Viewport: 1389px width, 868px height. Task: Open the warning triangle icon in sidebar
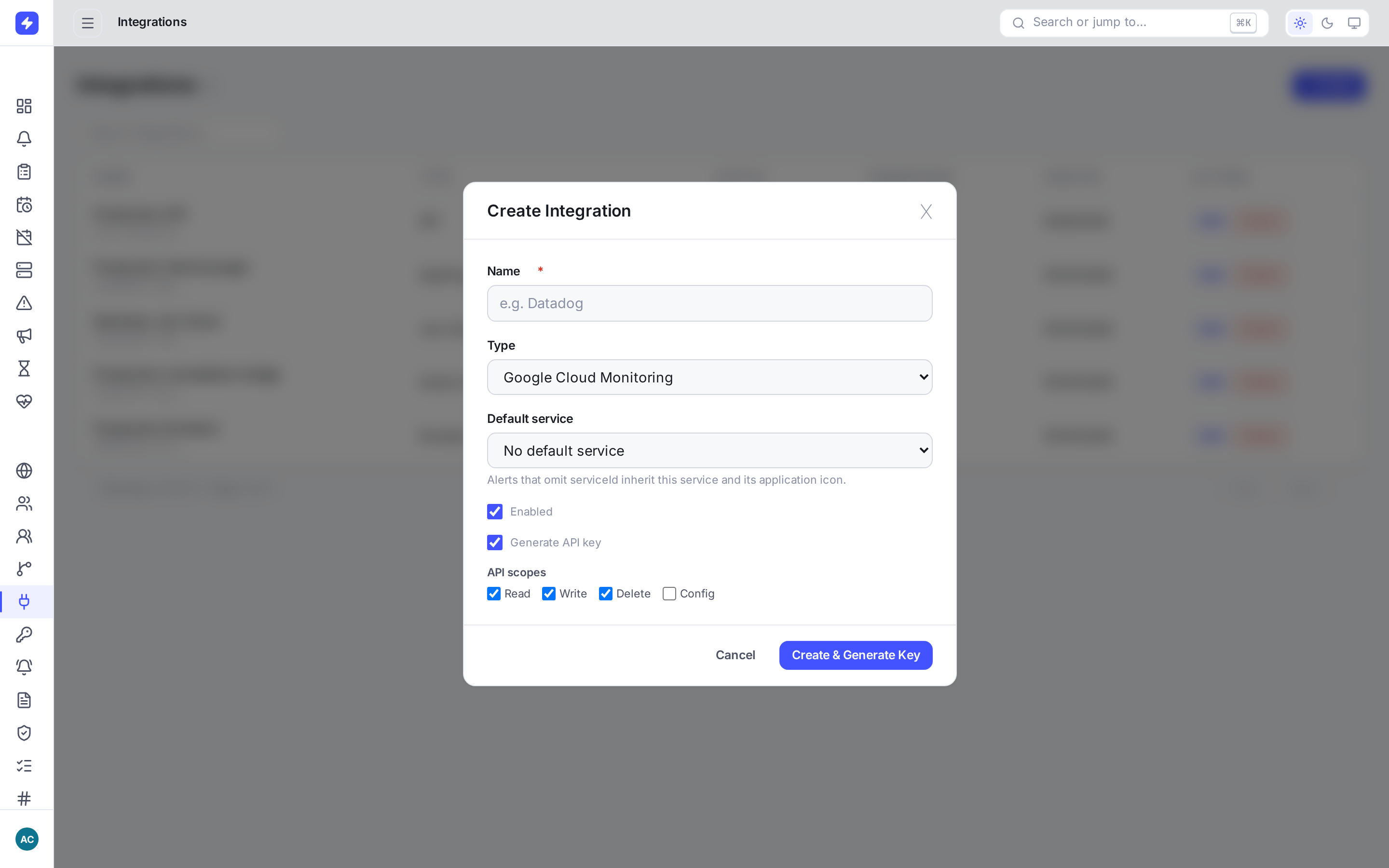tap(24, 302)
